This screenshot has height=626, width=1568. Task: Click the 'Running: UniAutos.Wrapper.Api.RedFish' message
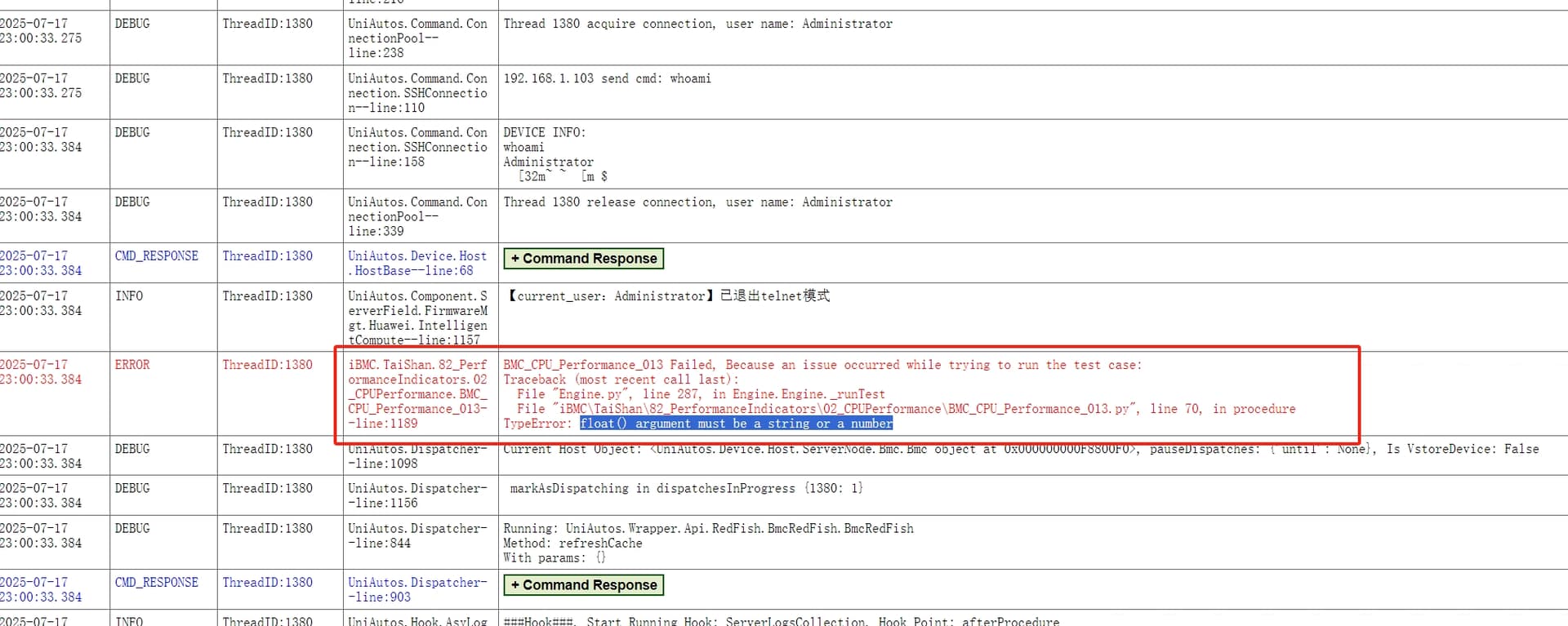tap(708, 528)
